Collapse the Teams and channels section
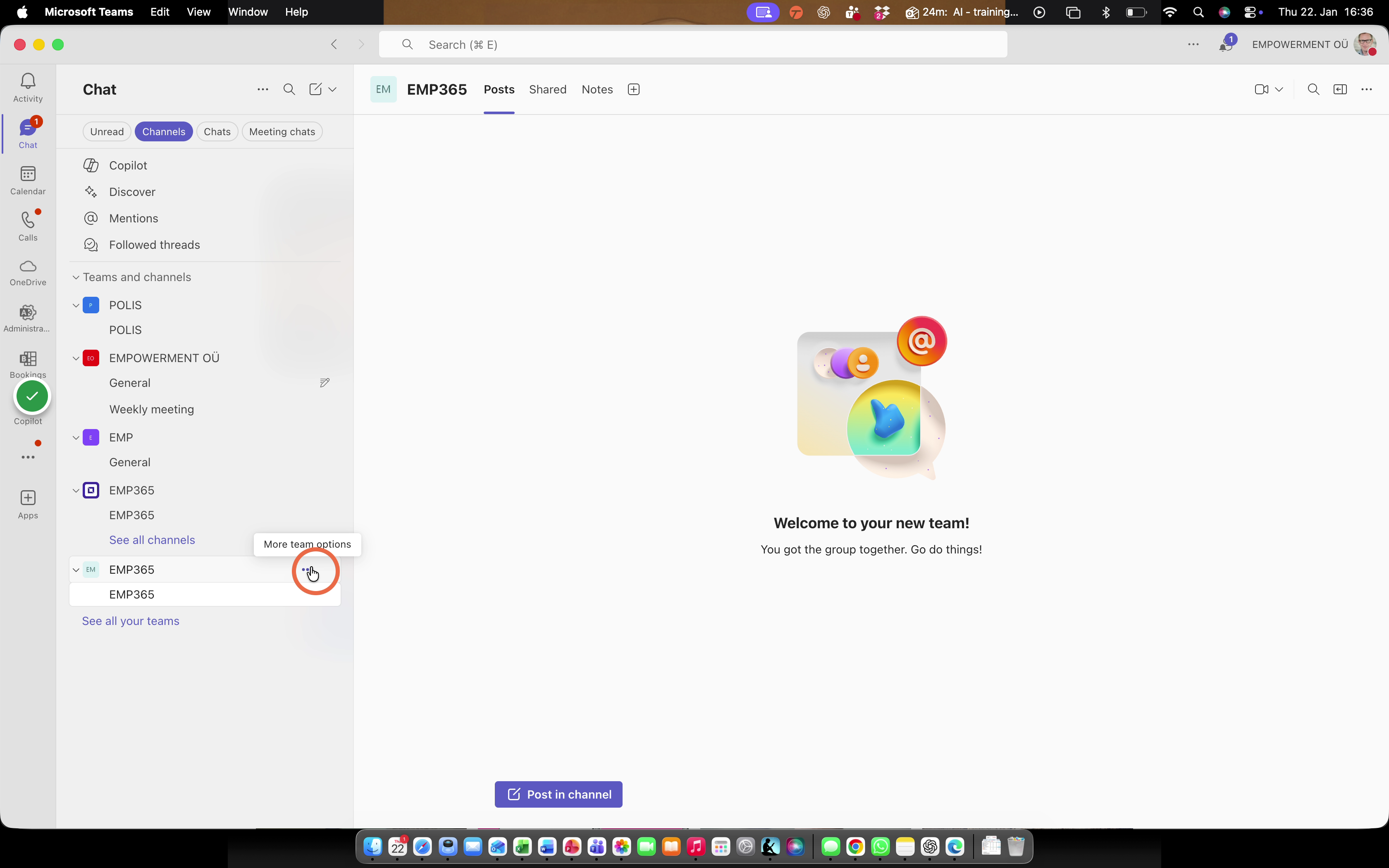 coord(76,277)
